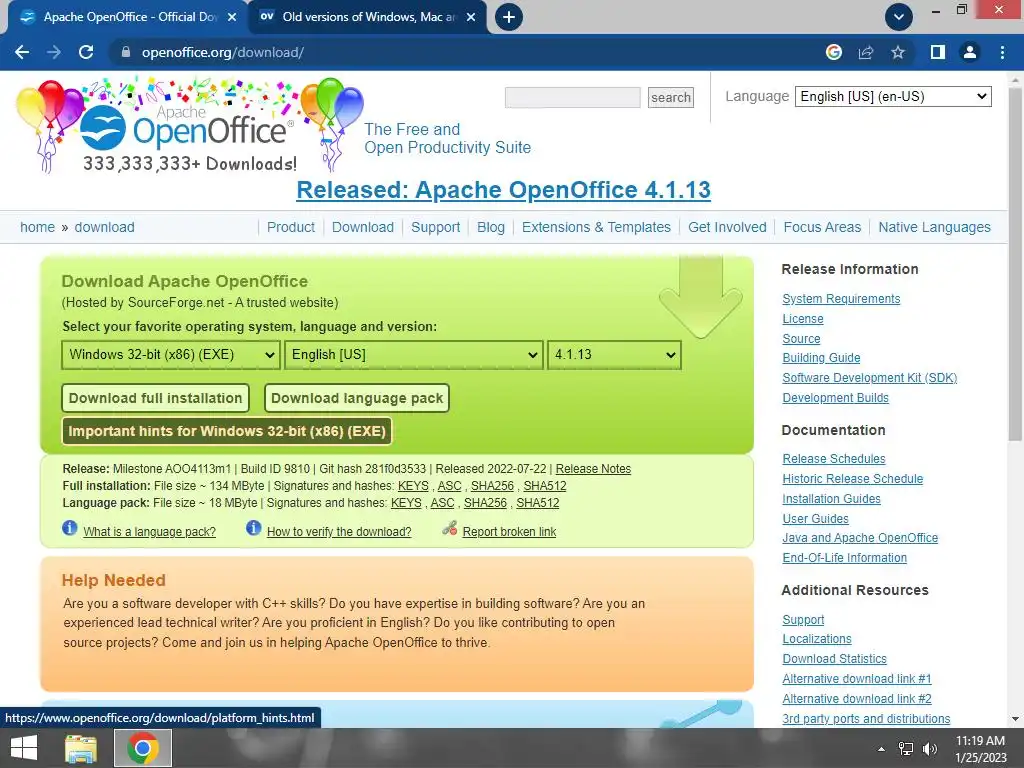Image resolution: width=1024 pixels, height=768 pixels.
Task: Open the Download Statistics link
Action: (835, 659)
